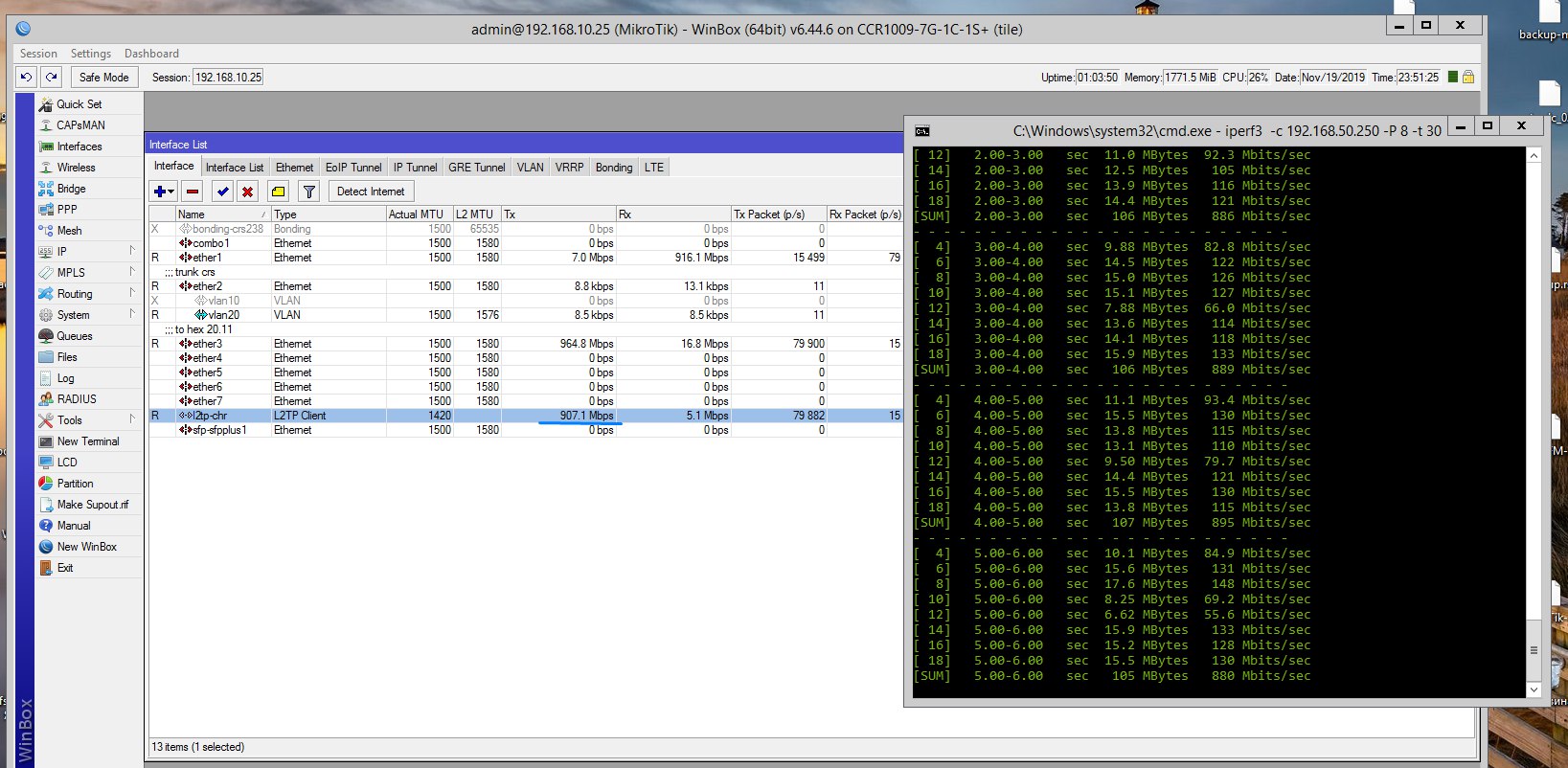The width and height of the screenshot is (1568, 768).
Task: Select the bonding-crs238 interface row
Action: [525, 229]
